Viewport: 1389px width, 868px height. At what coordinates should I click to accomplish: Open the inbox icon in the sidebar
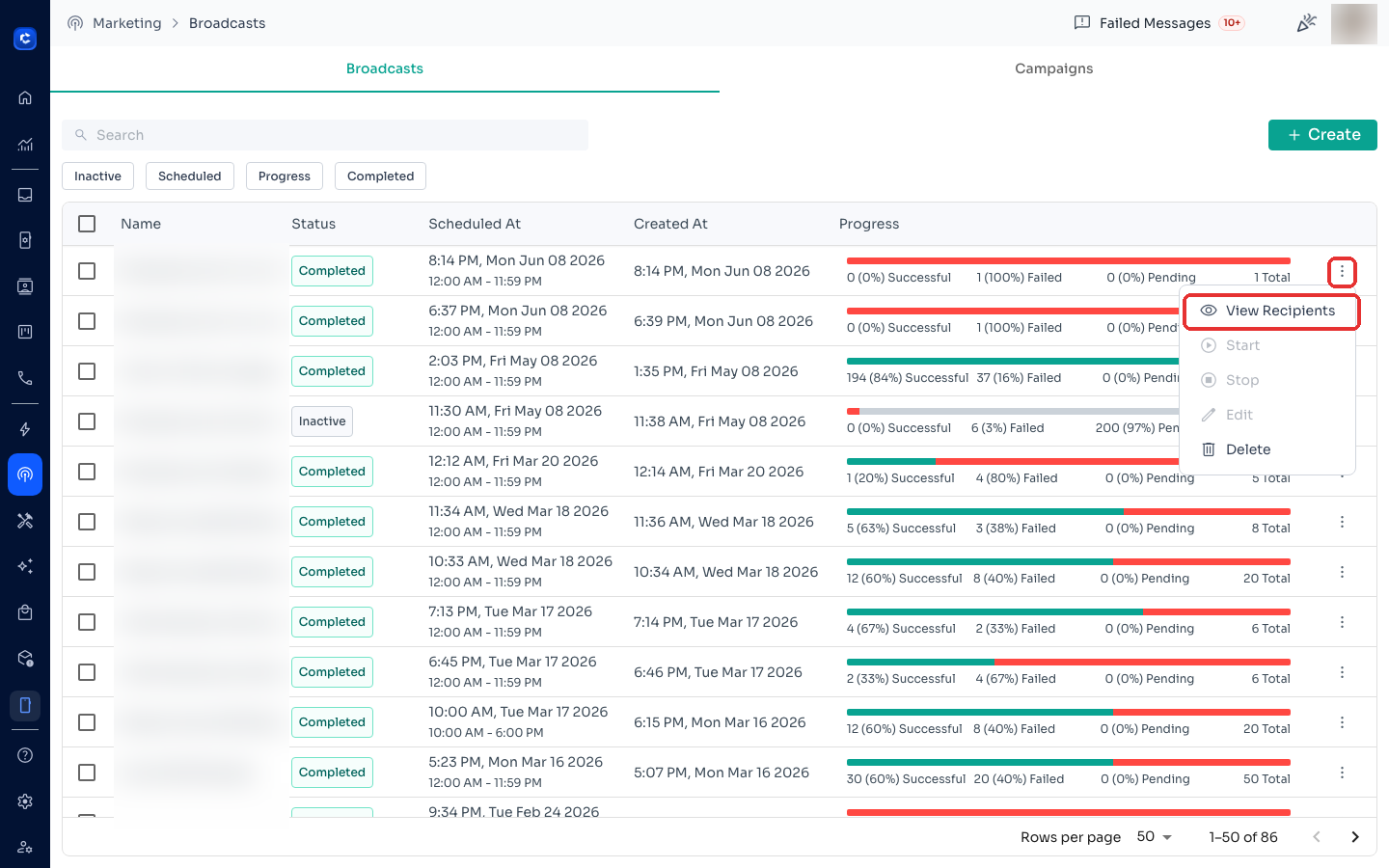click(x=25, y=195)
